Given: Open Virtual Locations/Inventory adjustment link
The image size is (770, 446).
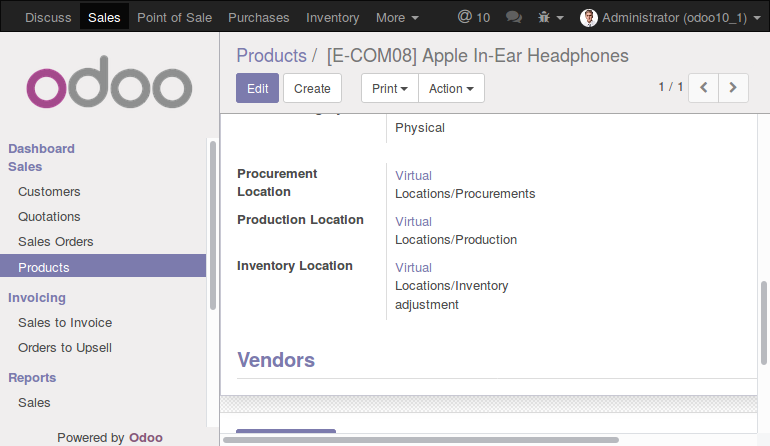Looking at the screenshot, I should 451,286.
